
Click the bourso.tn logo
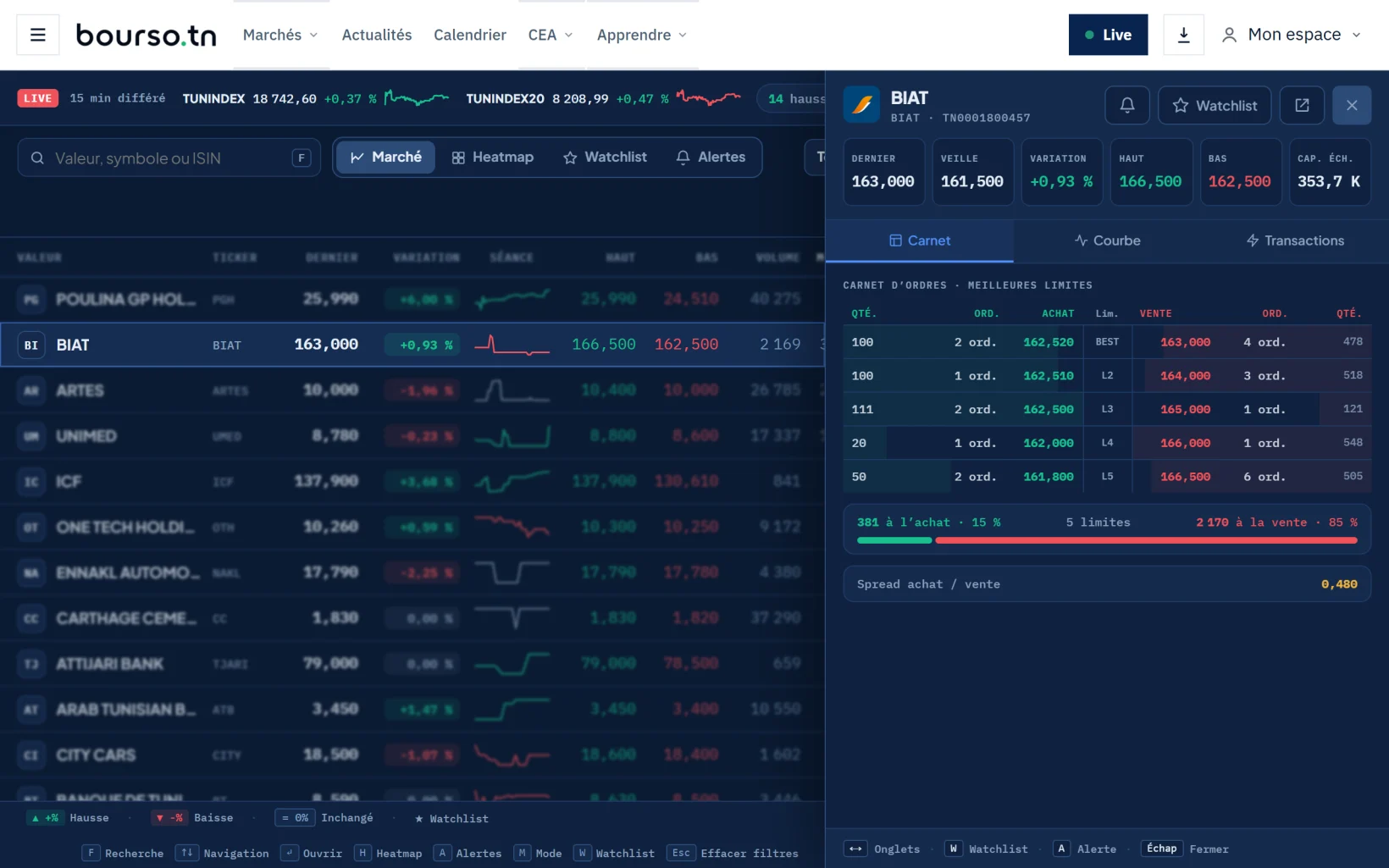(146, 35)
